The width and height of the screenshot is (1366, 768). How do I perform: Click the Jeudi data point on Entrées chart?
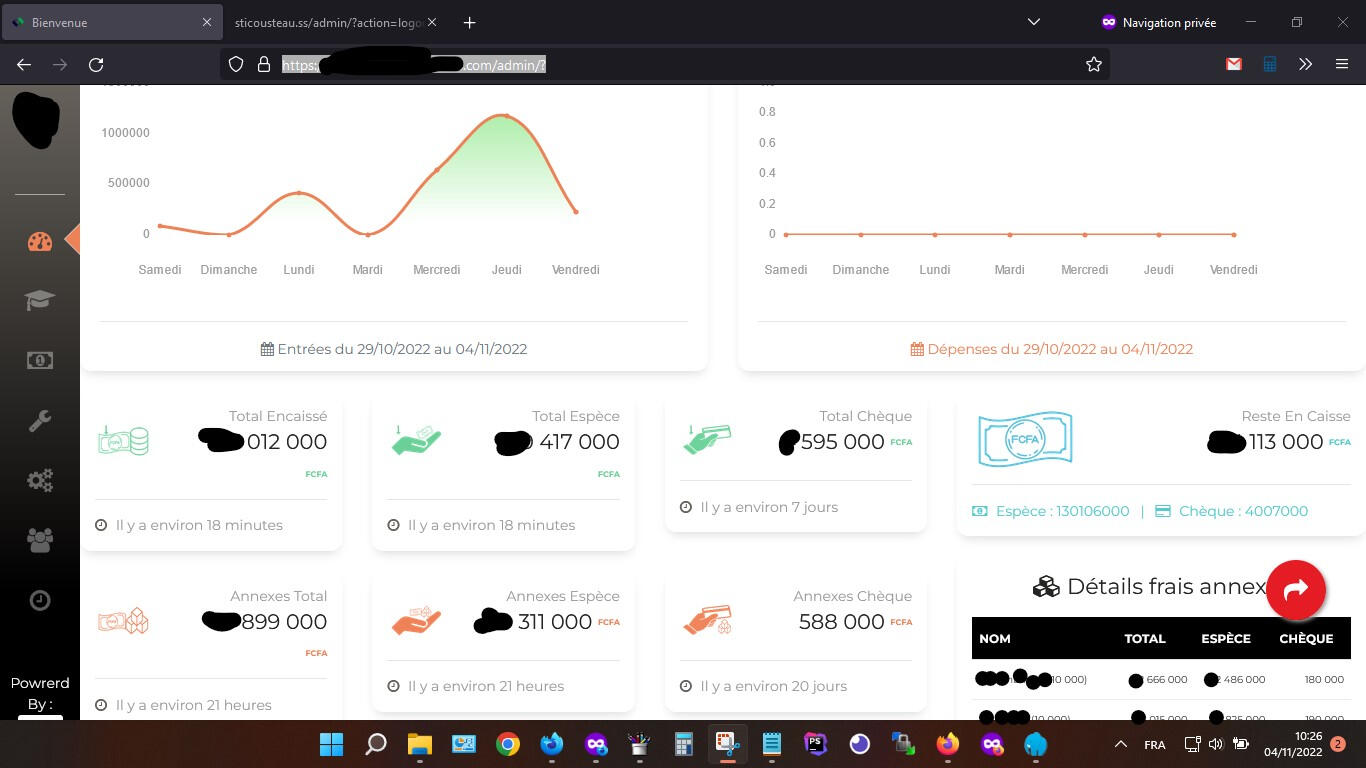click(x=507, y=116)
